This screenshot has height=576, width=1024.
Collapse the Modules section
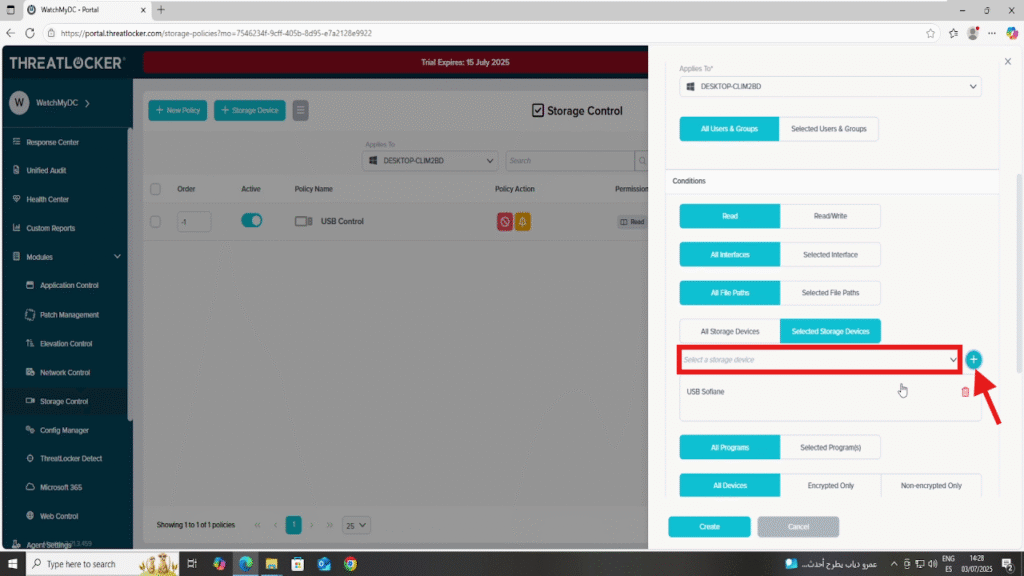117,257
